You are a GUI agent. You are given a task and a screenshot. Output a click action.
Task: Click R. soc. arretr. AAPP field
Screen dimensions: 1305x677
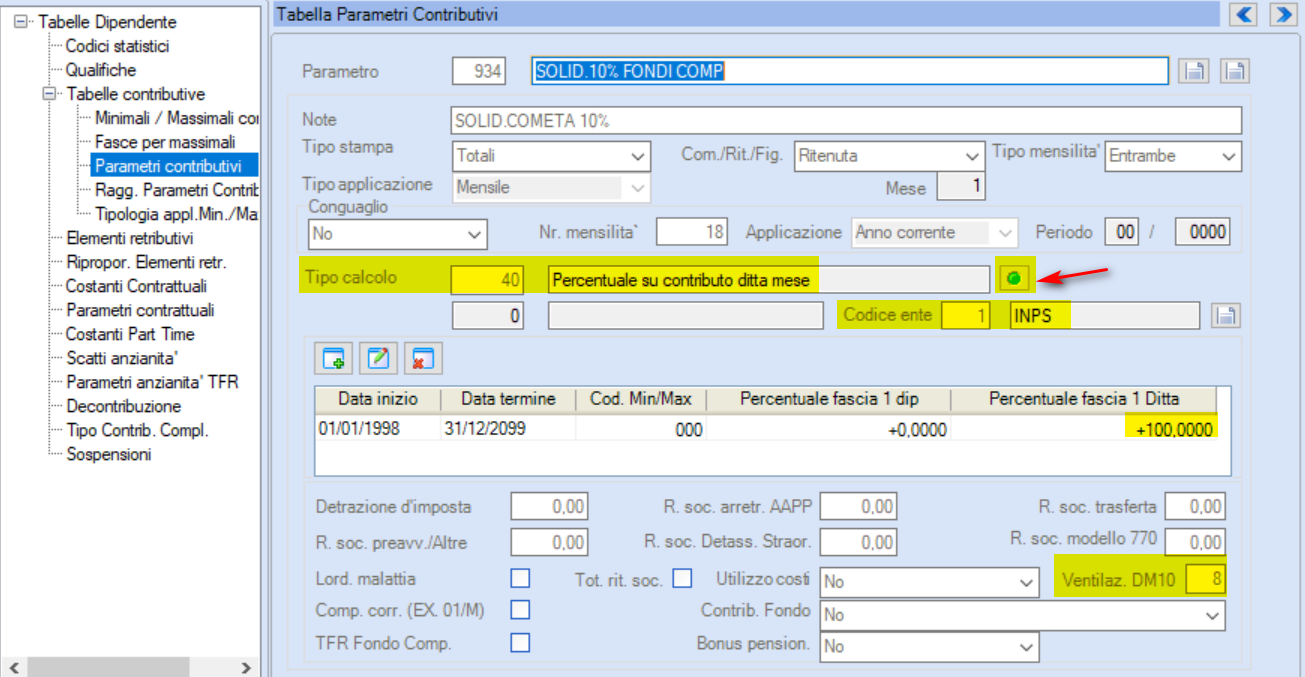point(858,507)
